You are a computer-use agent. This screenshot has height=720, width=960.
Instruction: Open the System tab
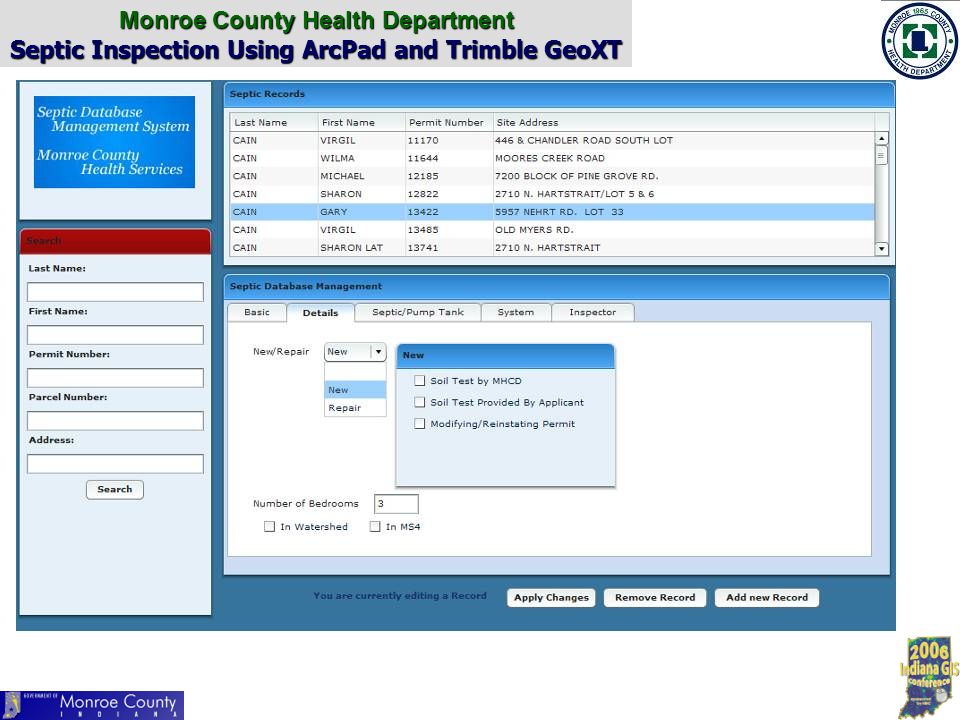(516, 312)
